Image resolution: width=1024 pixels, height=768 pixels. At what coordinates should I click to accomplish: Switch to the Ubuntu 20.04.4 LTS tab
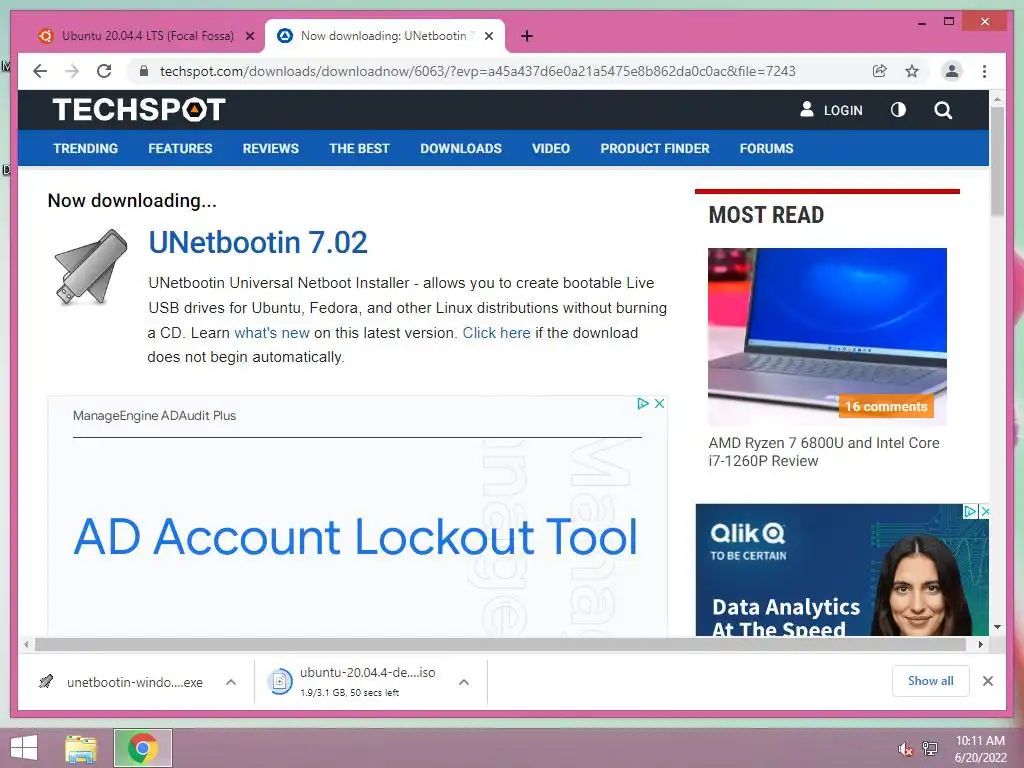[x=147, y=36]
